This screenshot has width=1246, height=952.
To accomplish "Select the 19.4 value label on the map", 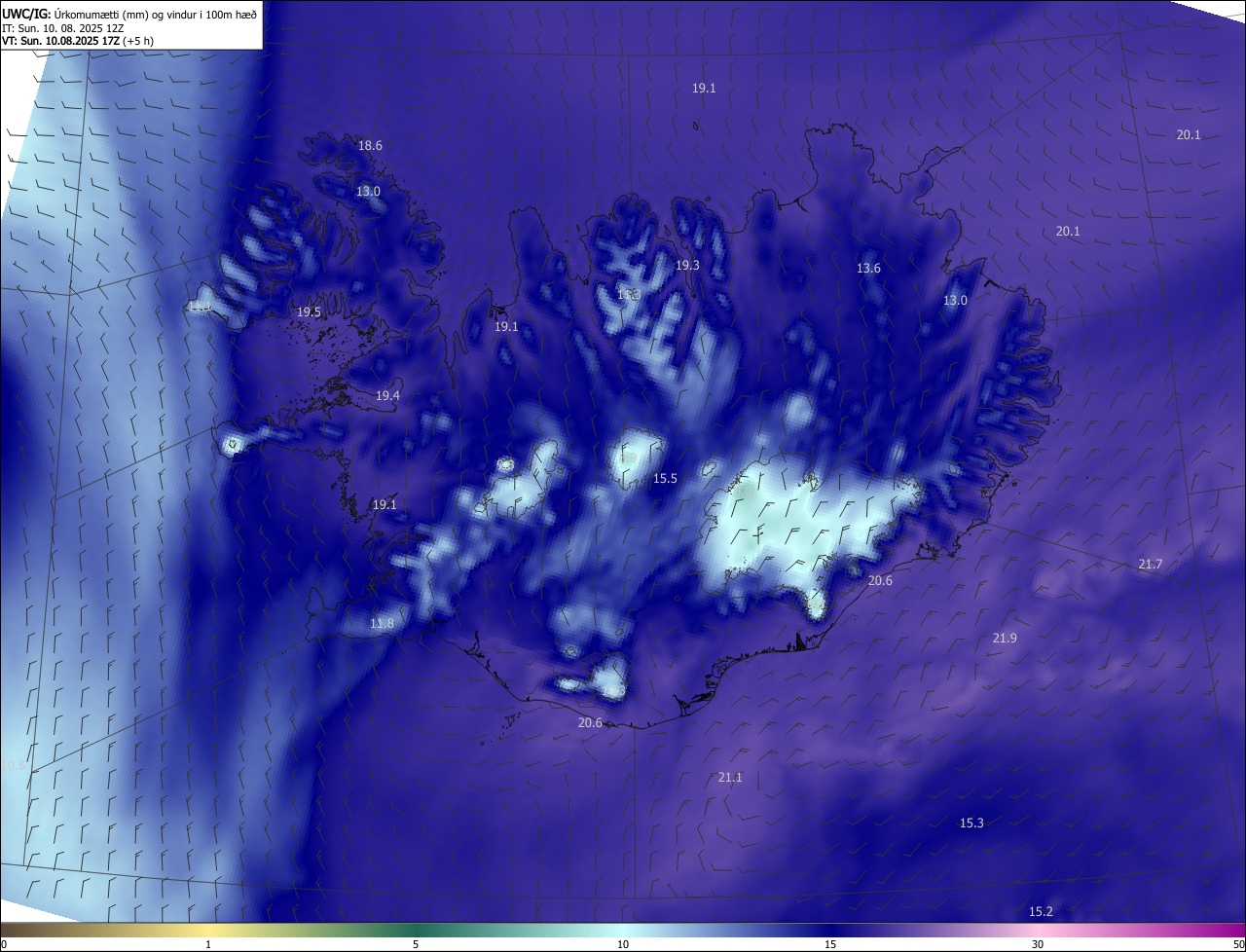I will pyautogui.click(x=387, y=396).
